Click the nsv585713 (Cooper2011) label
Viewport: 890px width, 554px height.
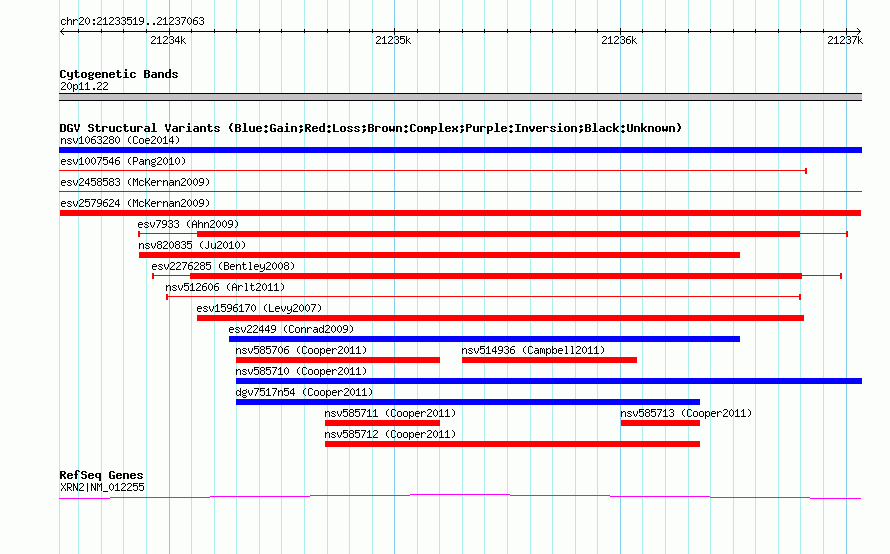[x=686, y=413]
